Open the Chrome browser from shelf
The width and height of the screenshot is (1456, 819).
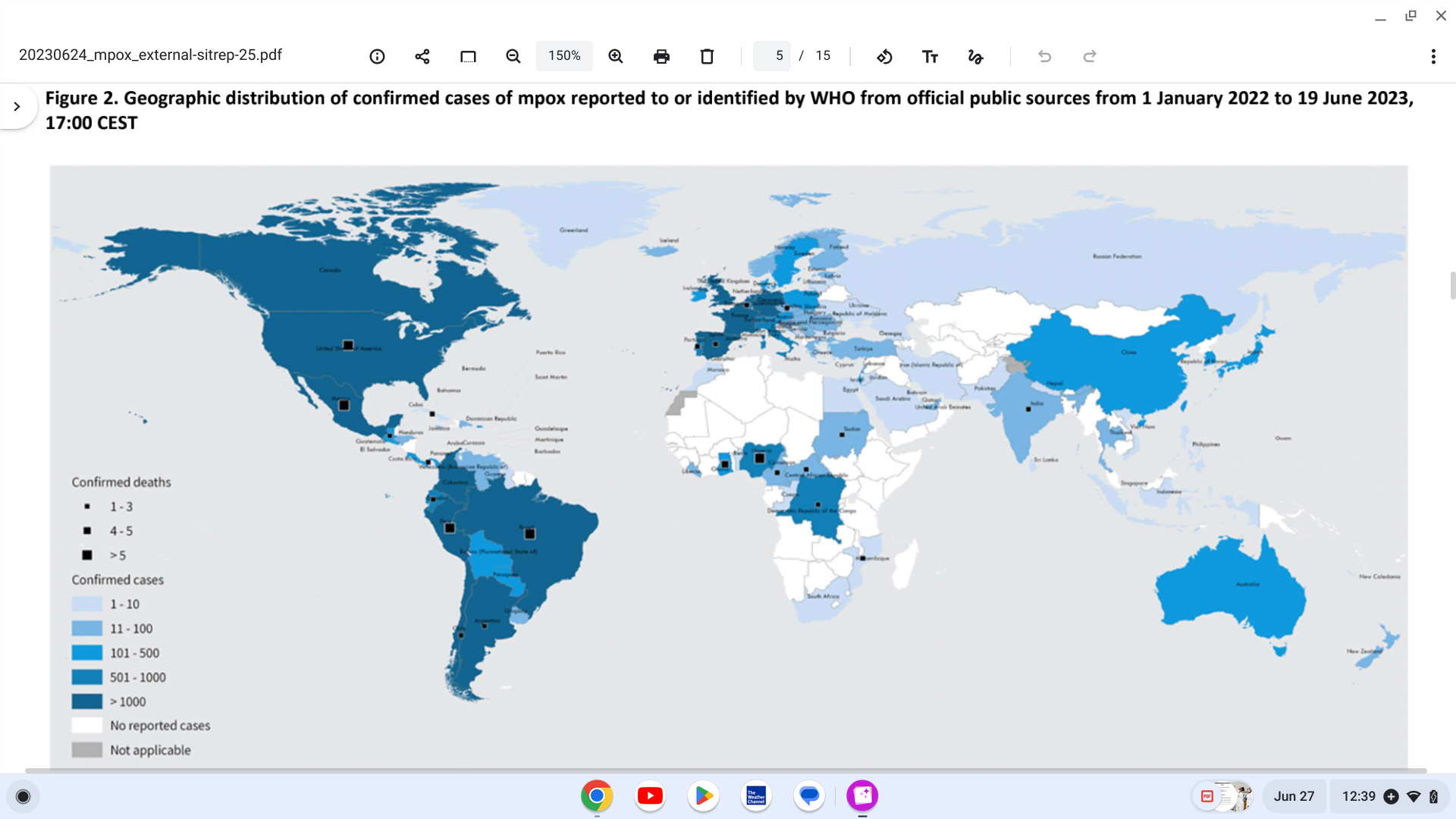point(597,795)
